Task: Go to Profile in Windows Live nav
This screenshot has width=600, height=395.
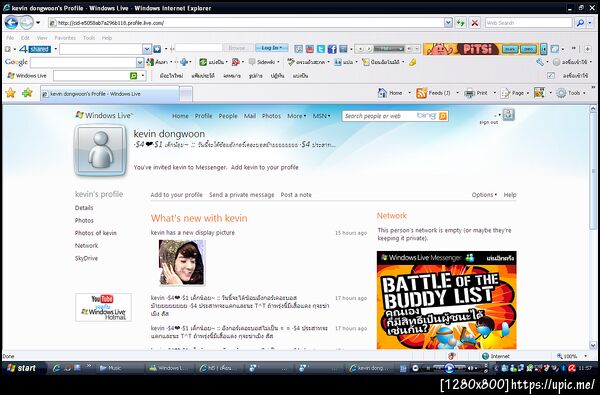Action: [204, 116]
